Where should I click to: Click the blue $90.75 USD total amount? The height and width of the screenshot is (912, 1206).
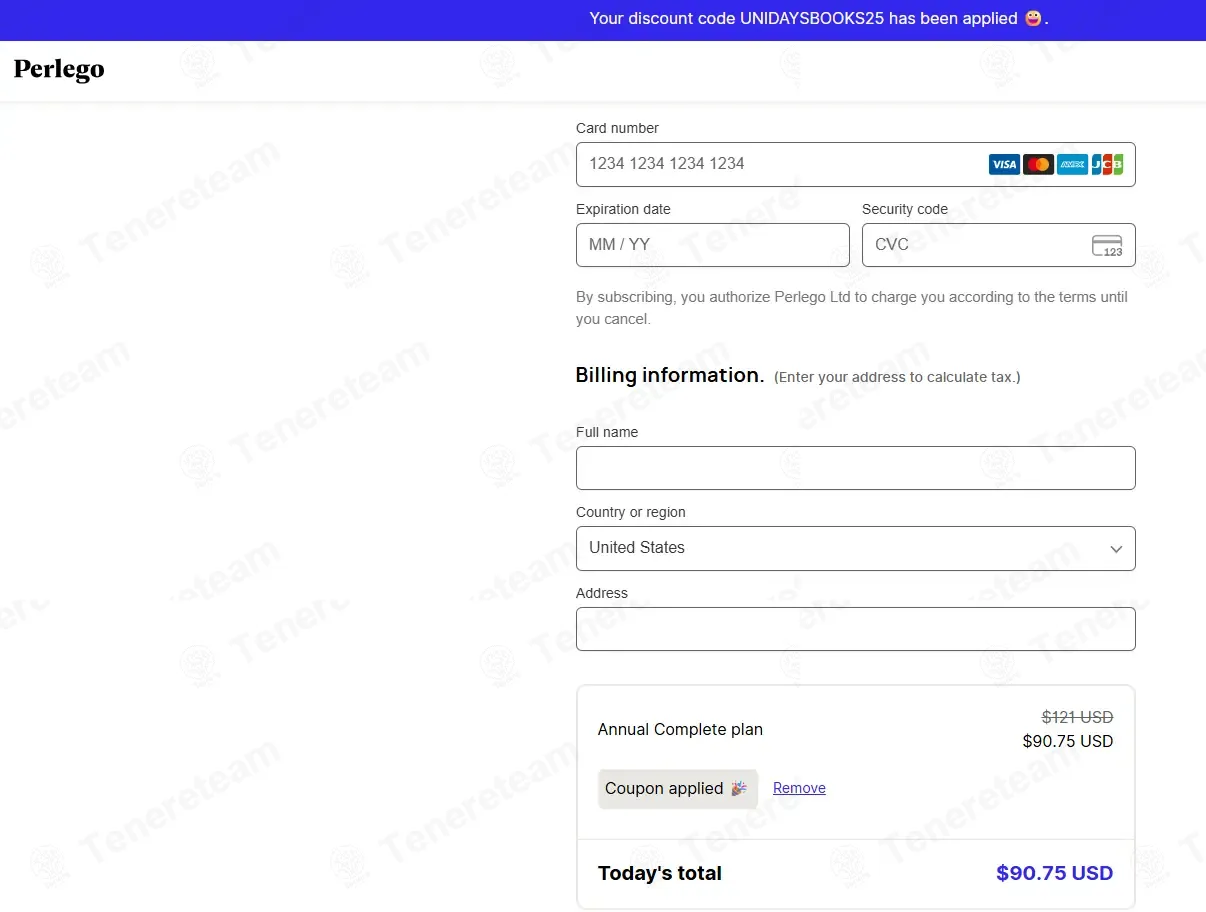1054,873
